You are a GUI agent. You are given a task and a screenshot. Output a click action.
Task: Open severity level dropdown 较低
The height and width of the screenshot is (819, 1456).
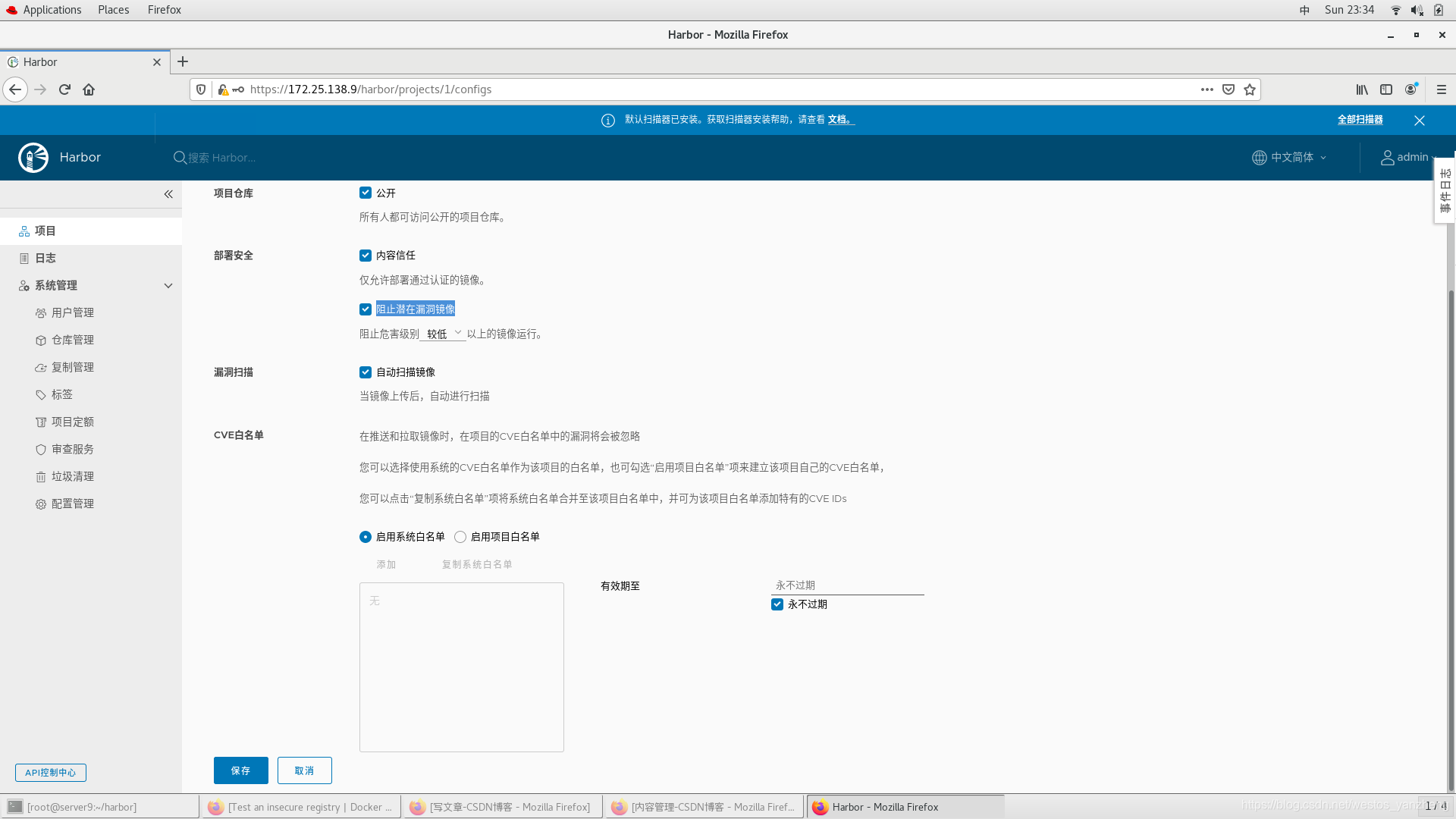444,334
